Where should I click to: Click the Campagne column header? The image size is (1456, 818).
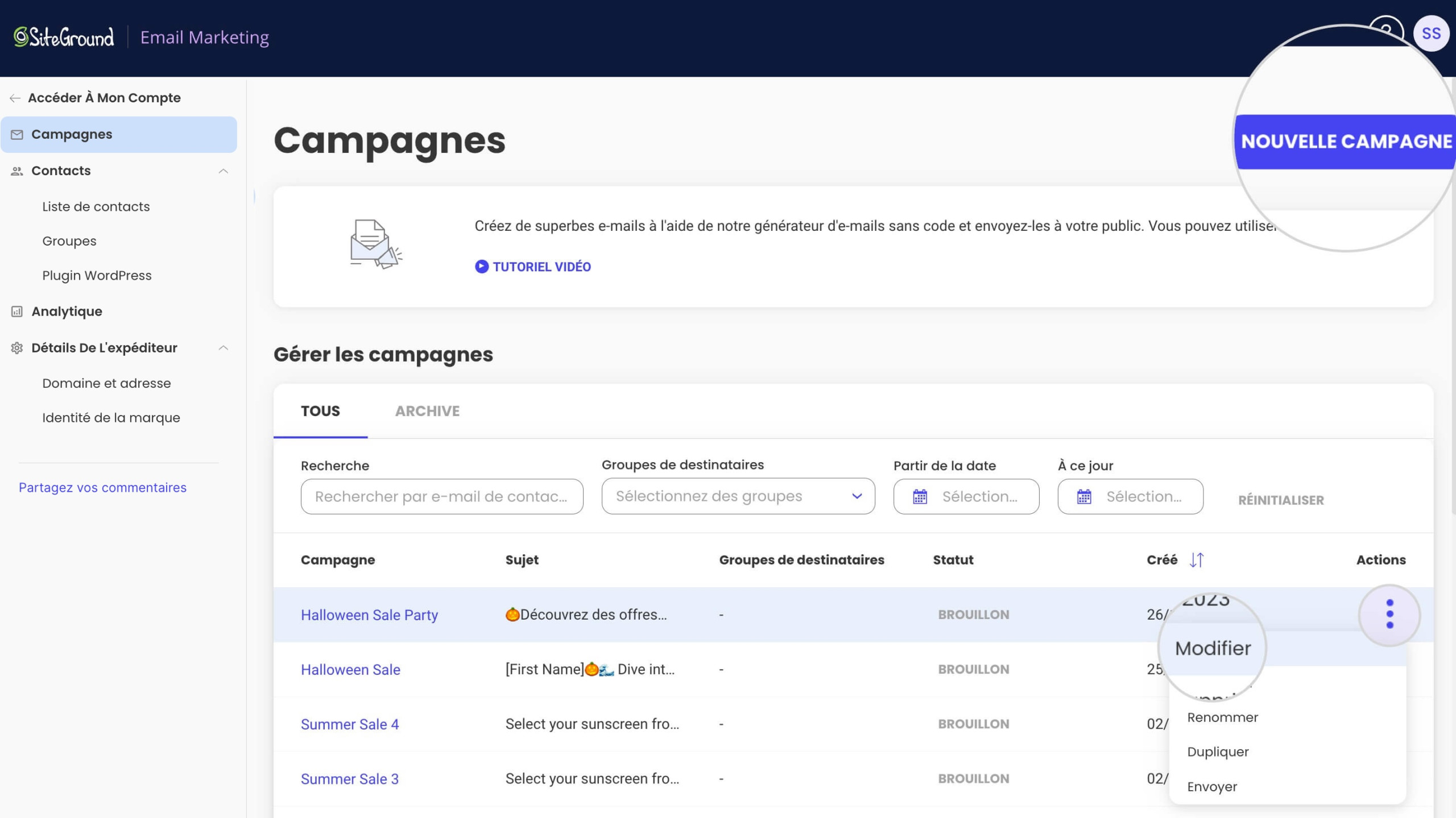(x=338, y=560)
